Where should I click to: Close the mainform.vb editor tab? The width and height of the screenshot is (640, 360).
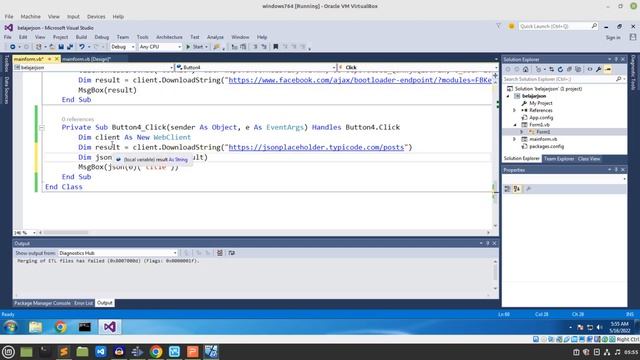tap(57, 59)
